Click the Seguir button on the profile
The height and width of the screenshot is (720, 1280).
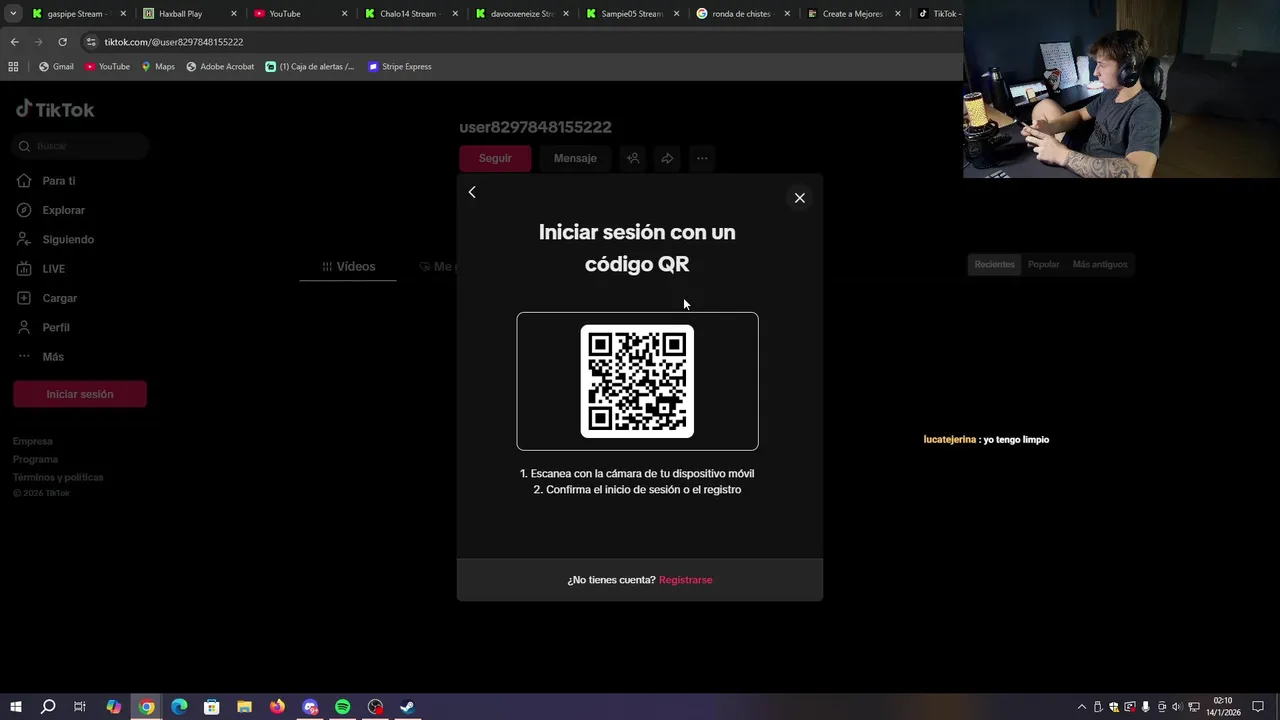tap(495, 158)
